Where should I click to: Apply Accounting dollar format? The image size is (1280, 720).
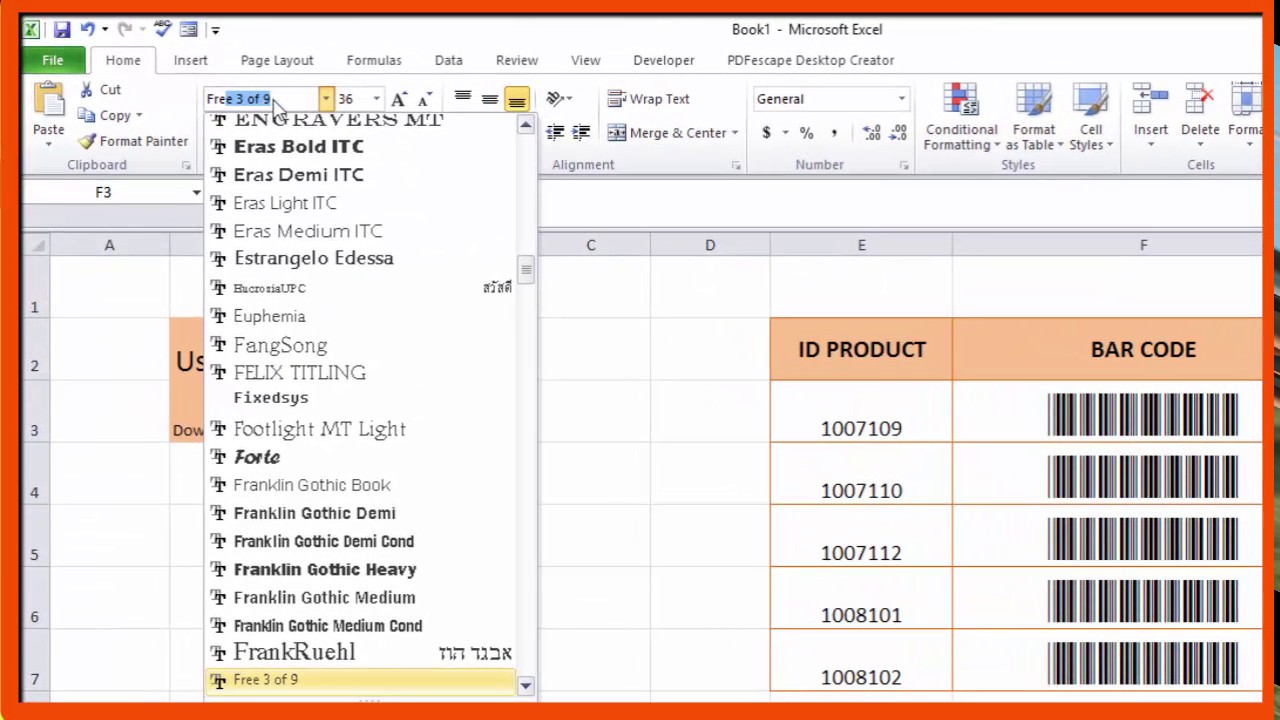pos(767,133)
